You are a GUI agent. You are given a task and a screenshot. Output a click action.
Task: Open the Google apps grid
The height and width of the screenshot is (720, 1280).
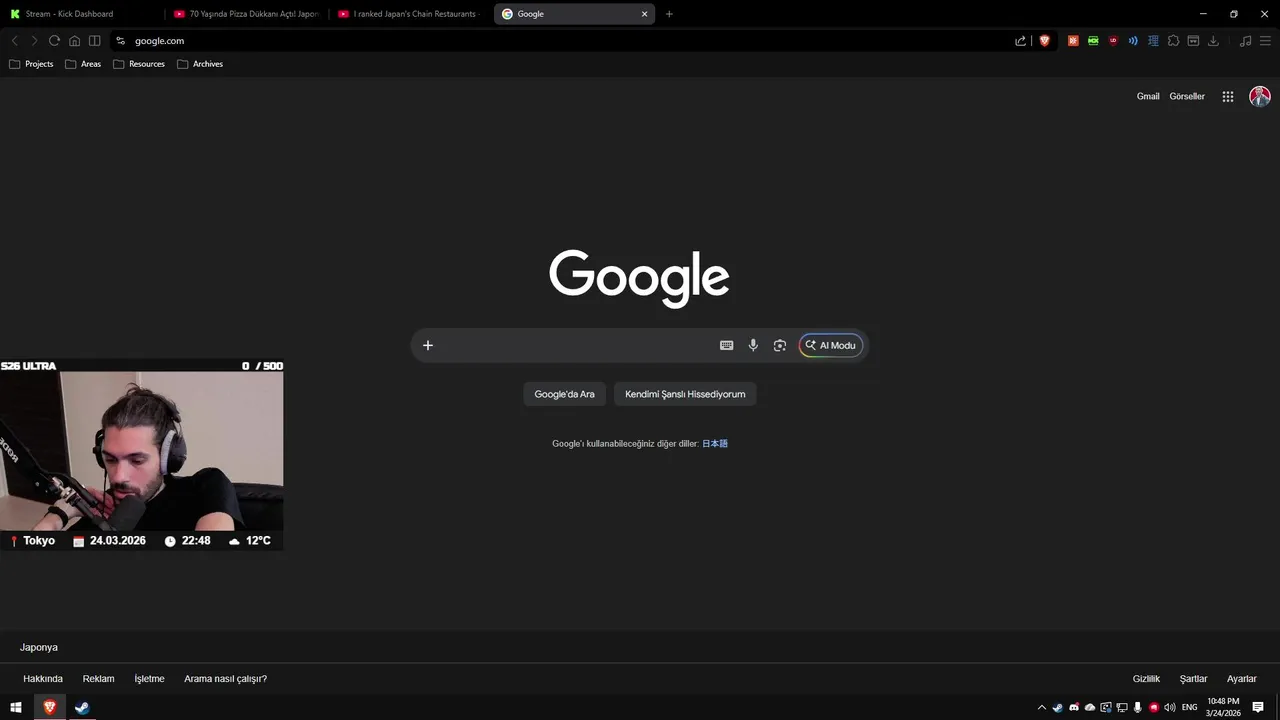[x=1228, y=97]
